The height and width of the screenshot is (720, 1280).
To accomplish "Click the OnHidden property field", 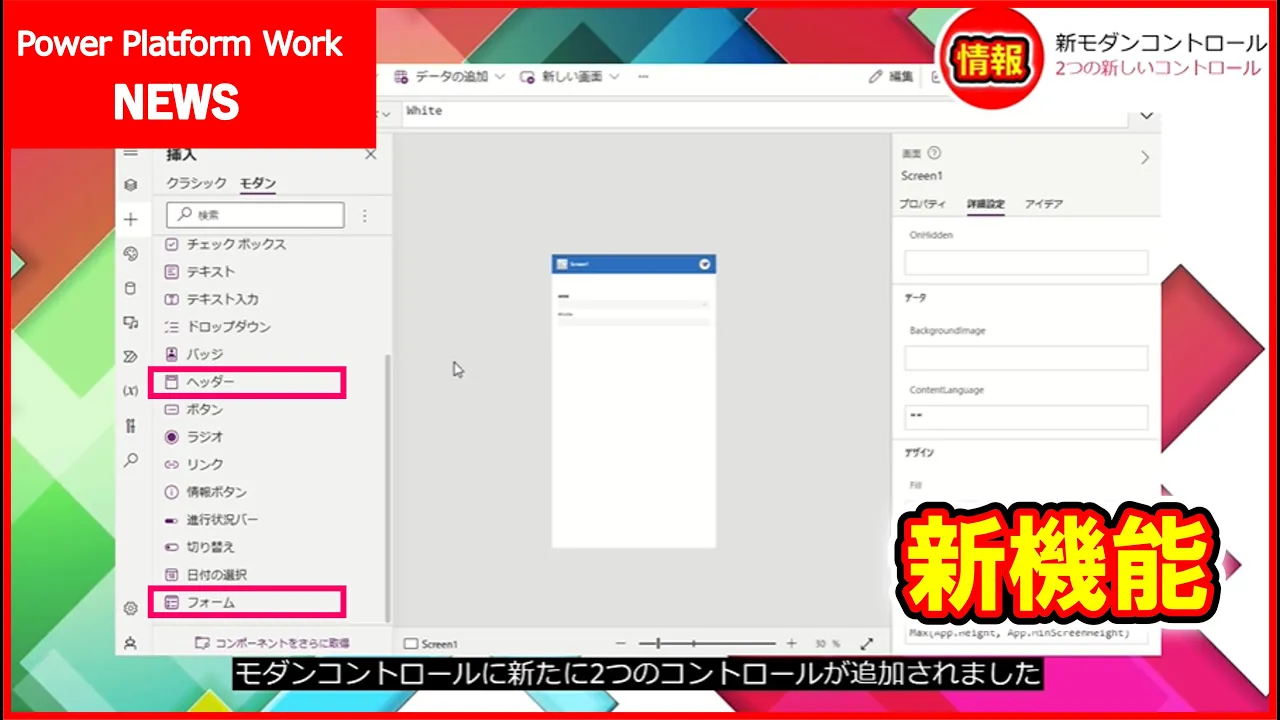I will pos(1026,263).
